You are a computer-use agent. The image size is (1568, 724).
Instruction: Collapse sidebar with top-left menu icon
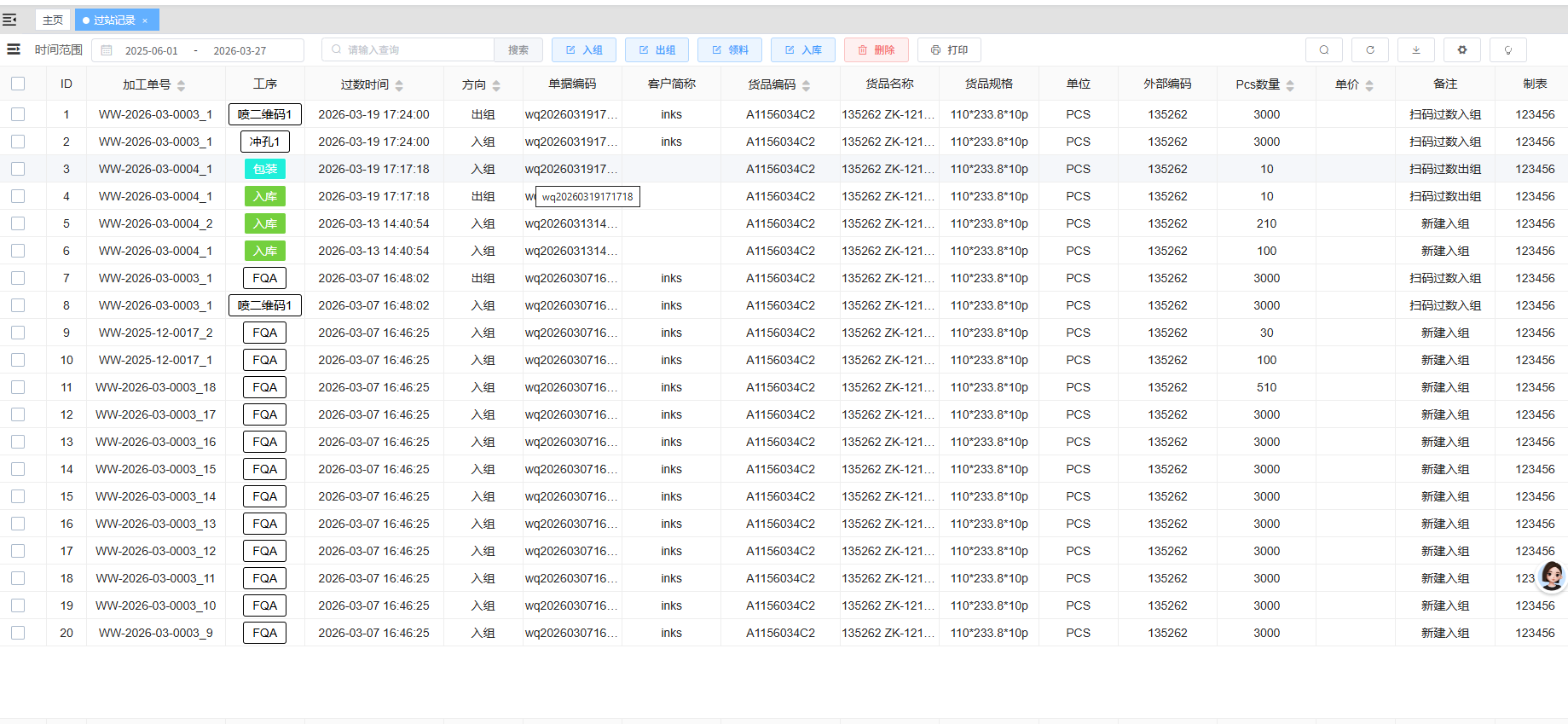(x=10, y=20)
